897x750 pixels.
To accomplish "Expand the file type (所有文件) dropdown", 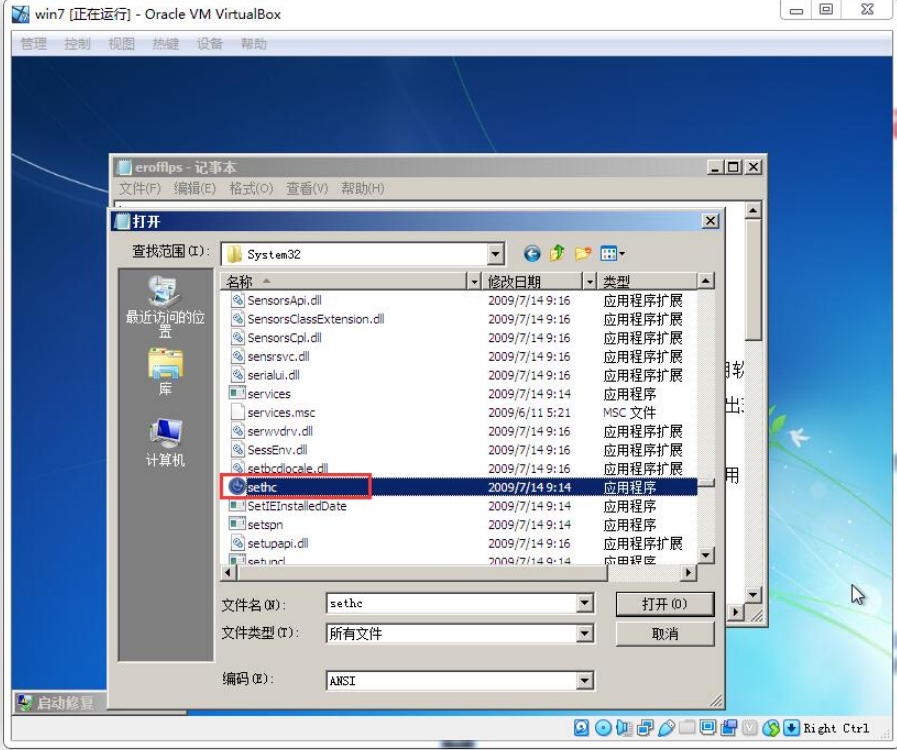I will coord(584,633).
